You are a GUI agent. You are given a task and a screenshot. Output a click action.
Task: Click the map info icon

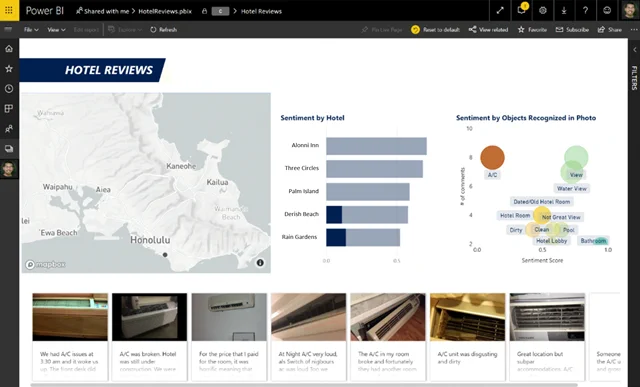click(x=260, y=263)
